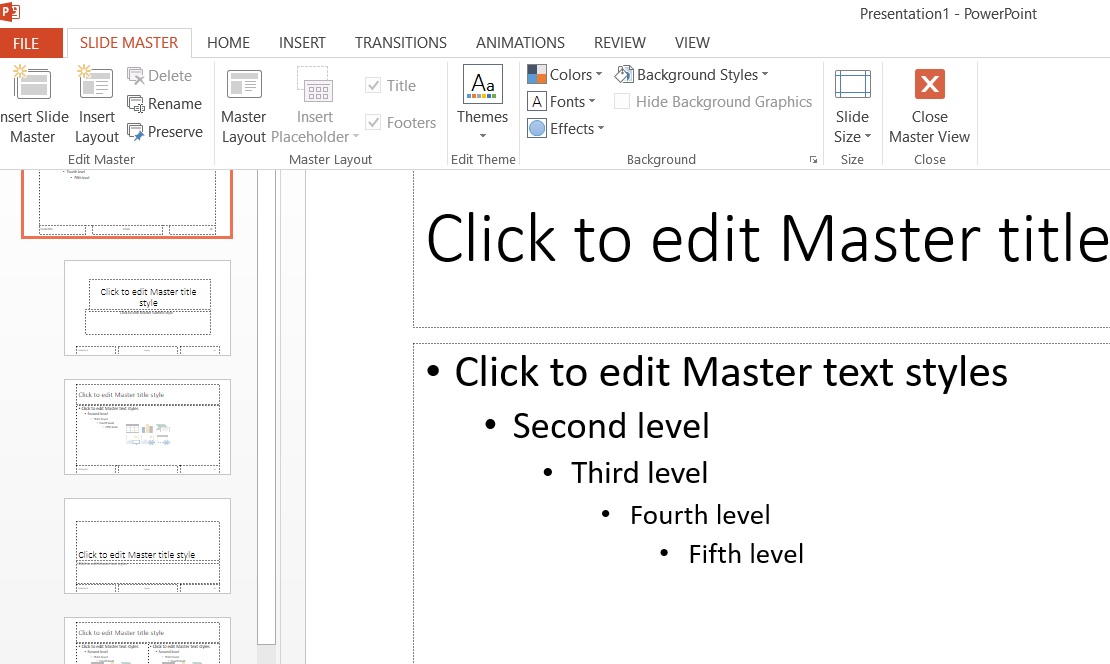This screenshot has width=1110, height=664.
Task: Click the Insert Slide Master icon
Action: click(x=32, y=84)
